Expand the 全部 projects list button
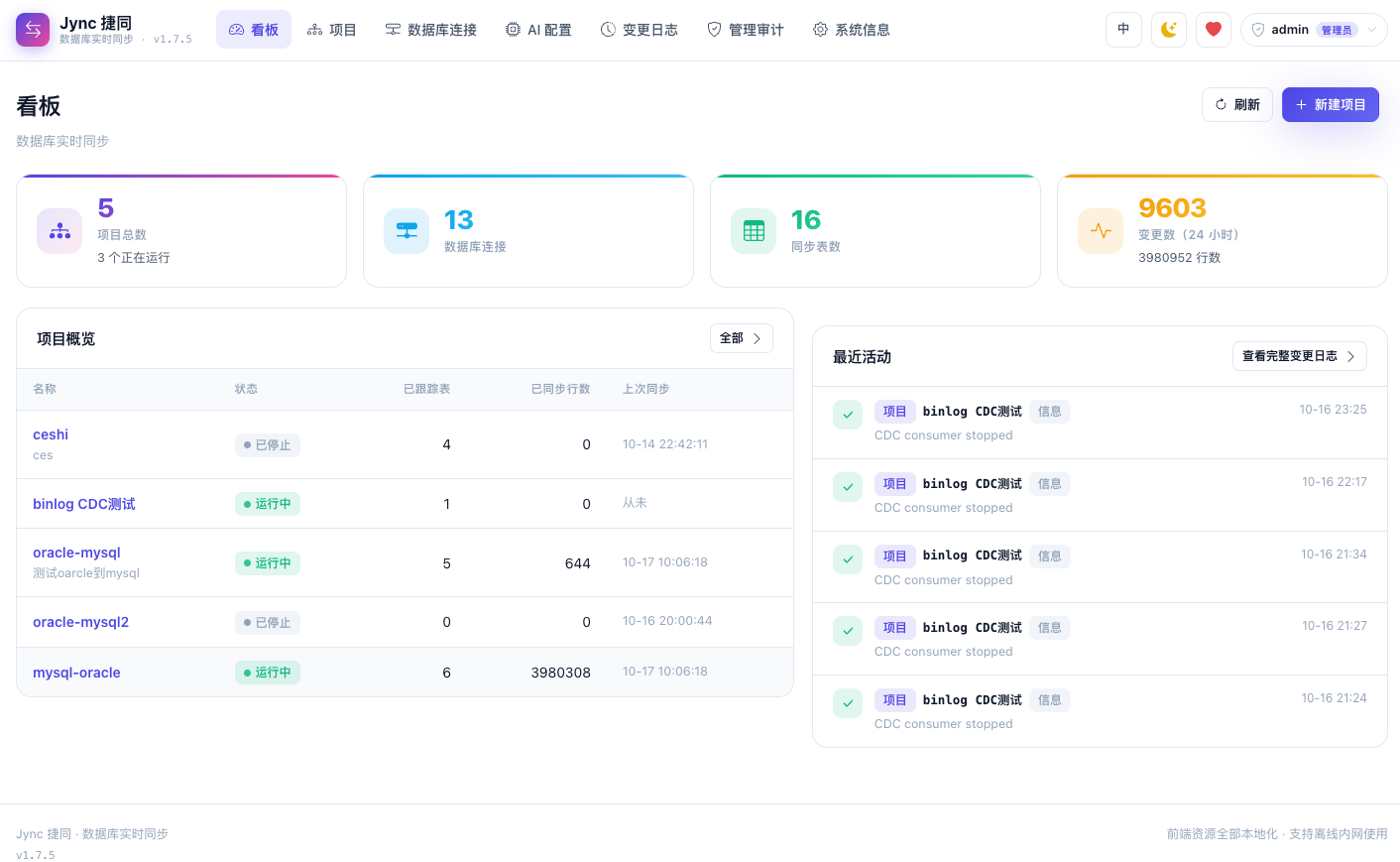1400x862 pixels. pos(742,338)
